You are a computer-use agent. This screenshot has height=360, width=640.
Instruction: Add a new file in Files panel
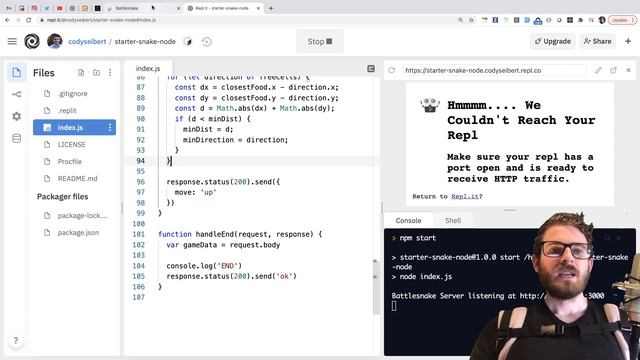[x=81, y=73]
